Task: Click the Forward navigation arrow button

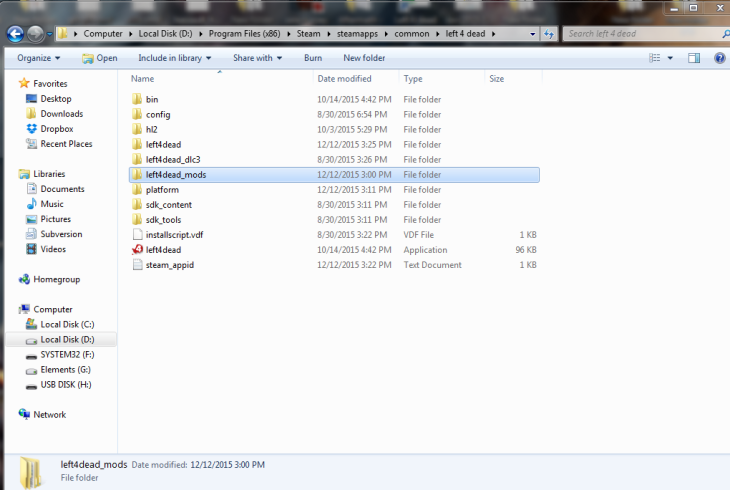Action: (x=35, y=34)
